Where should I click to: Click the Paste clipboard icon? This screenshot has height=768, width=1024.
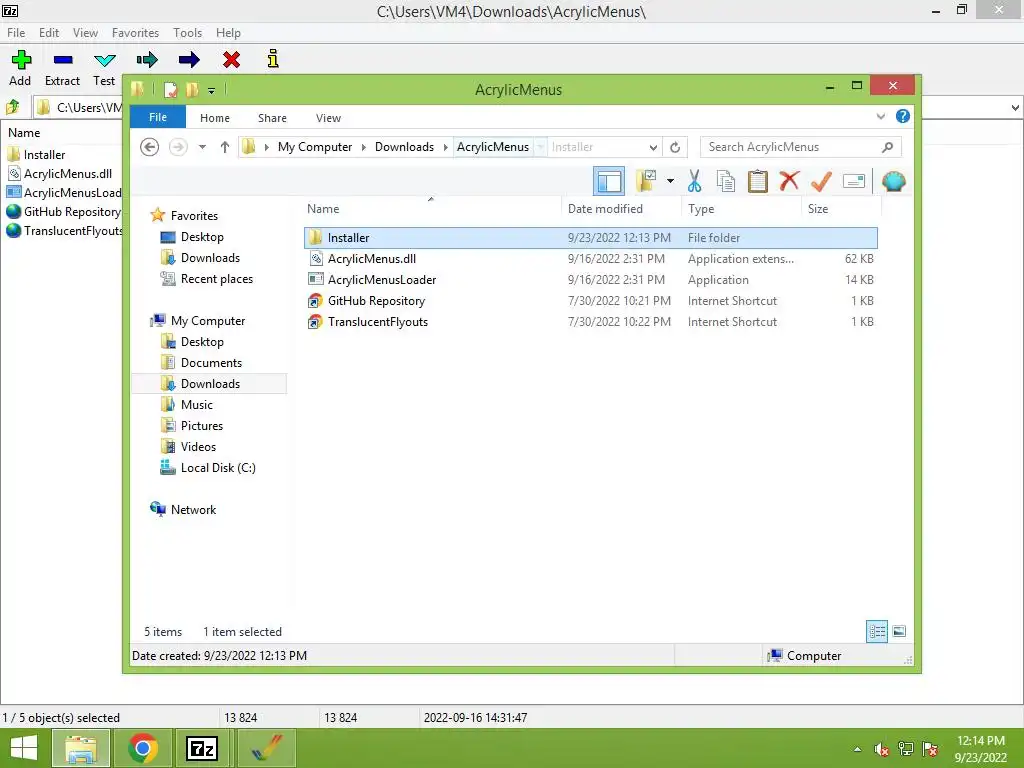(x=758, y=182)
